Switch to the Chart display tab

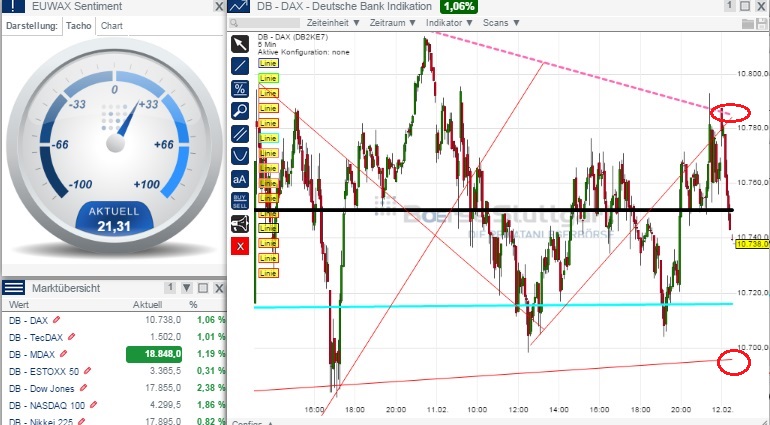pyautogui.click(x=111, y=26)
